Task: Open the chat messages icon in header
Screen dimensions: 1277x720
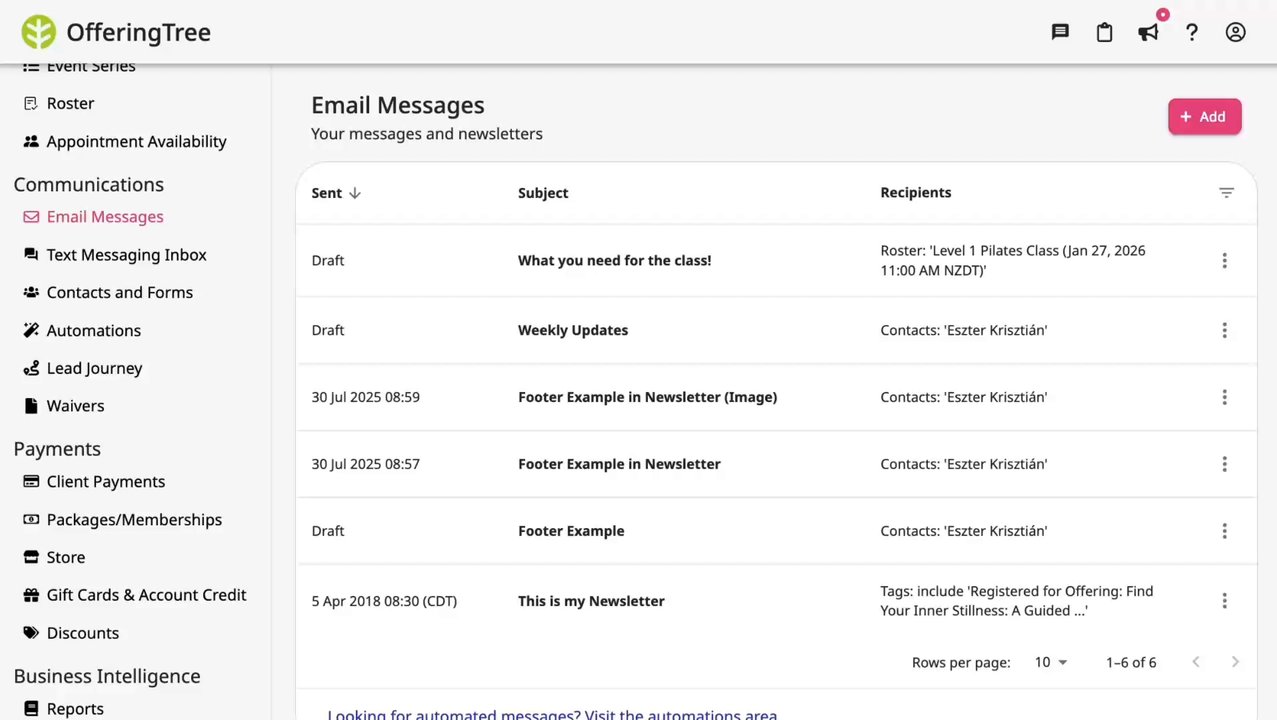Action: 1060,32
